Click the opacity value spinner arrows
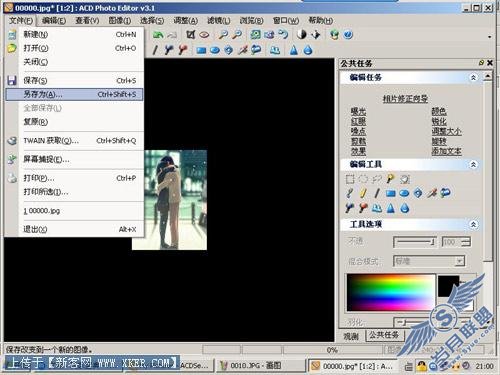 coord(467,242)
